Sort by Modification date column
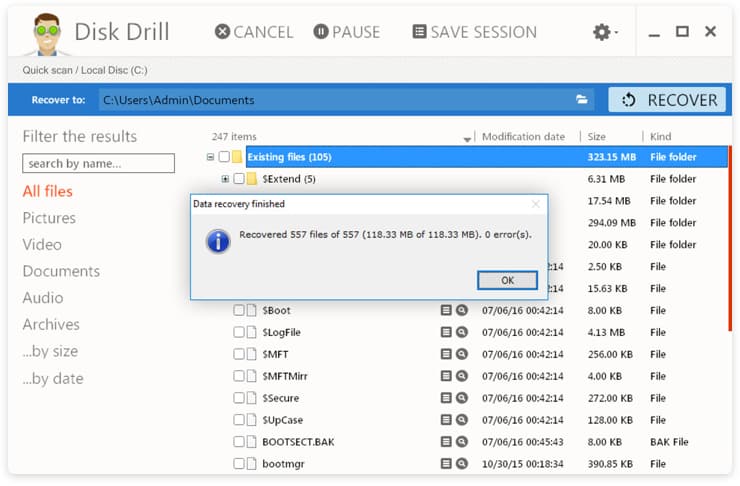The width and height of the screenshot is (740, 486). click(523, 136)
